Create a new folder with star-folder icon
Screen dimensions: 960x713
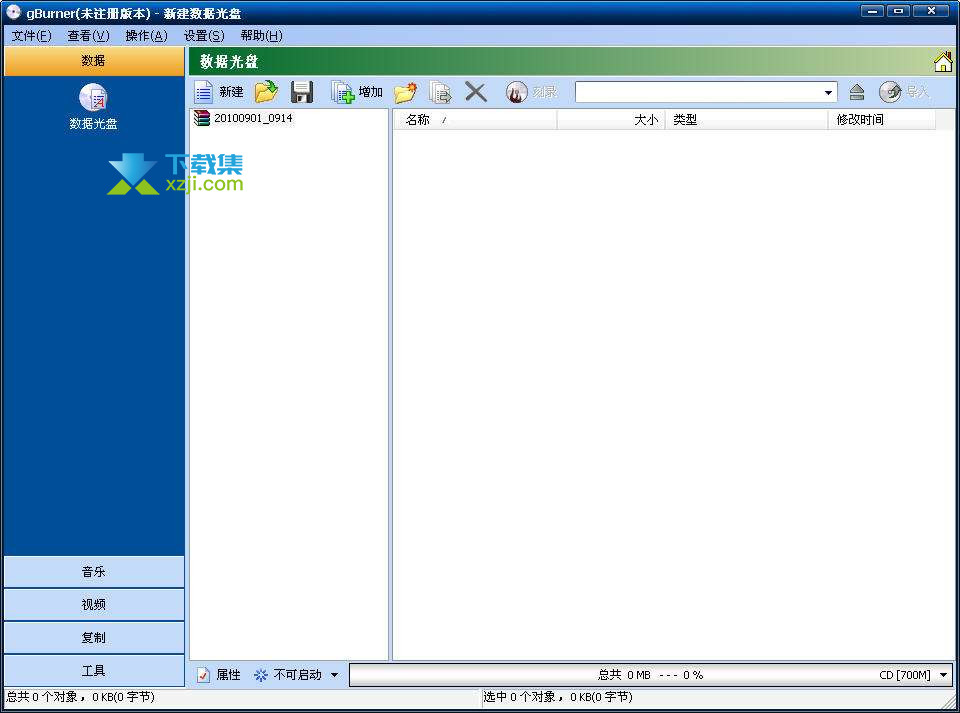tap(405, 92)
